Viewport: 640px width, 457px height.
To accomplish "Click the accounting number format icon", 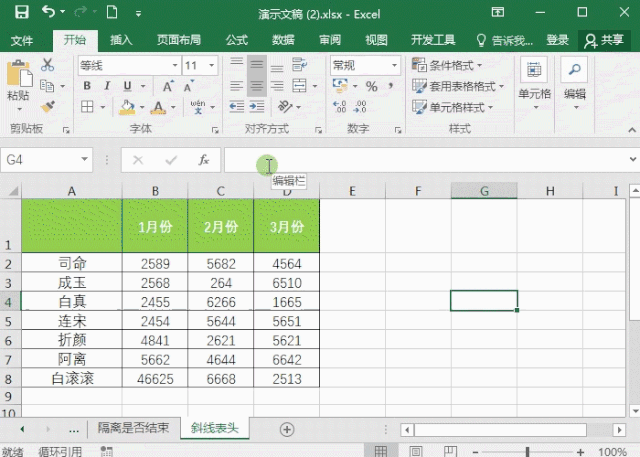I will pyautogui.click(x=340, y=85).
